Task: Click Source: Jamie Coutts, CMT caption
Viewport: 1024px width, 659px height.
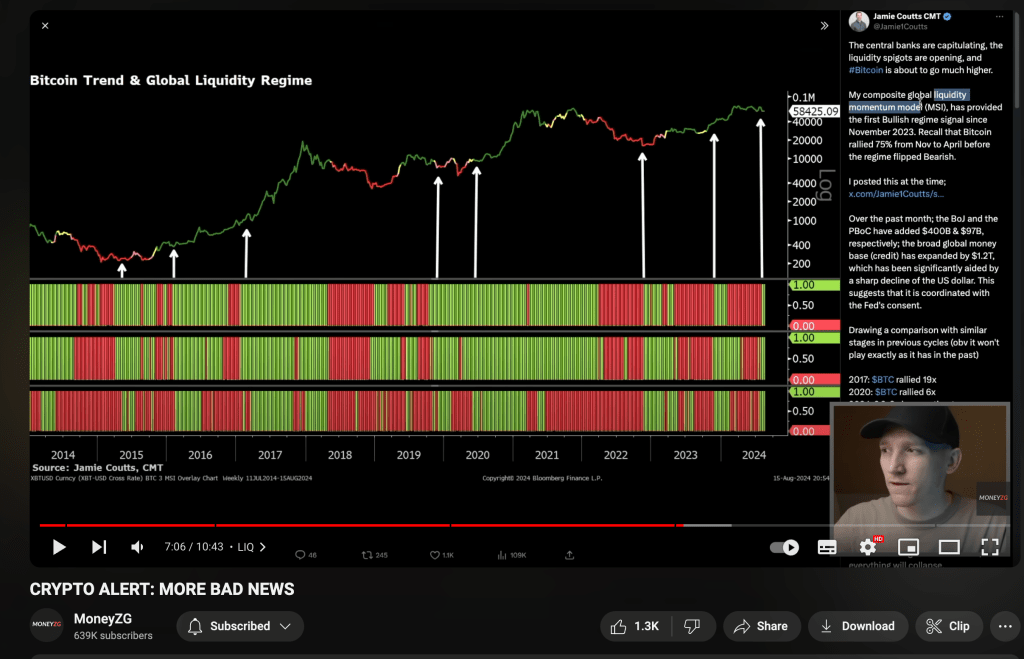Action: [98, 468]
